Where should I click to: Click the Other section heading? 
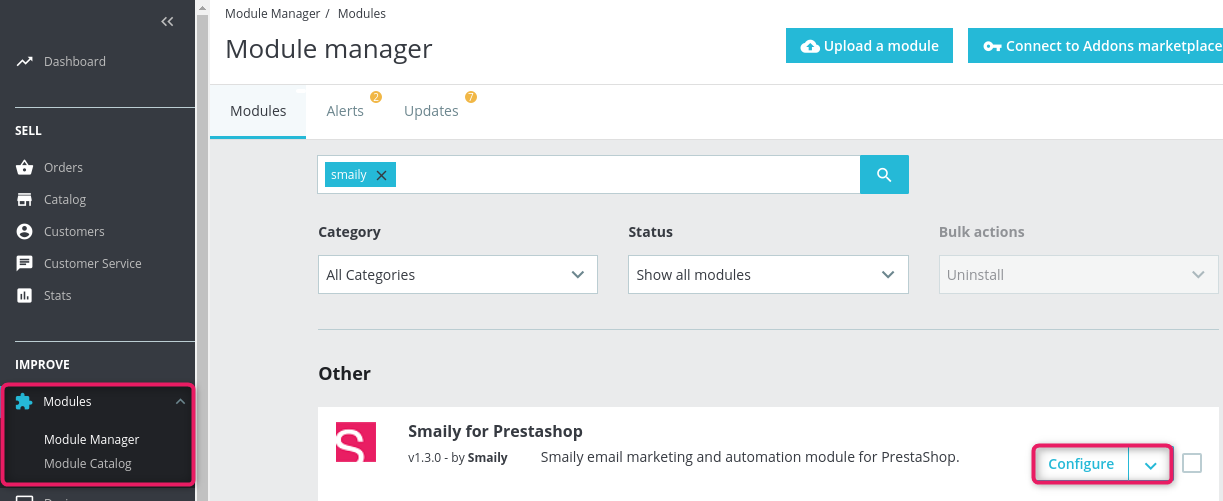pyautogui.click(x=344, y=374)
